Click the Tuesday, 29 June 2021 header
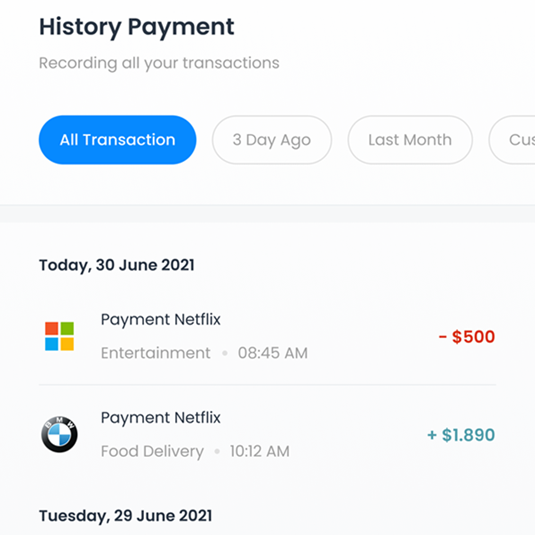This screenshot has height=535, width=535. click(126, 516)
